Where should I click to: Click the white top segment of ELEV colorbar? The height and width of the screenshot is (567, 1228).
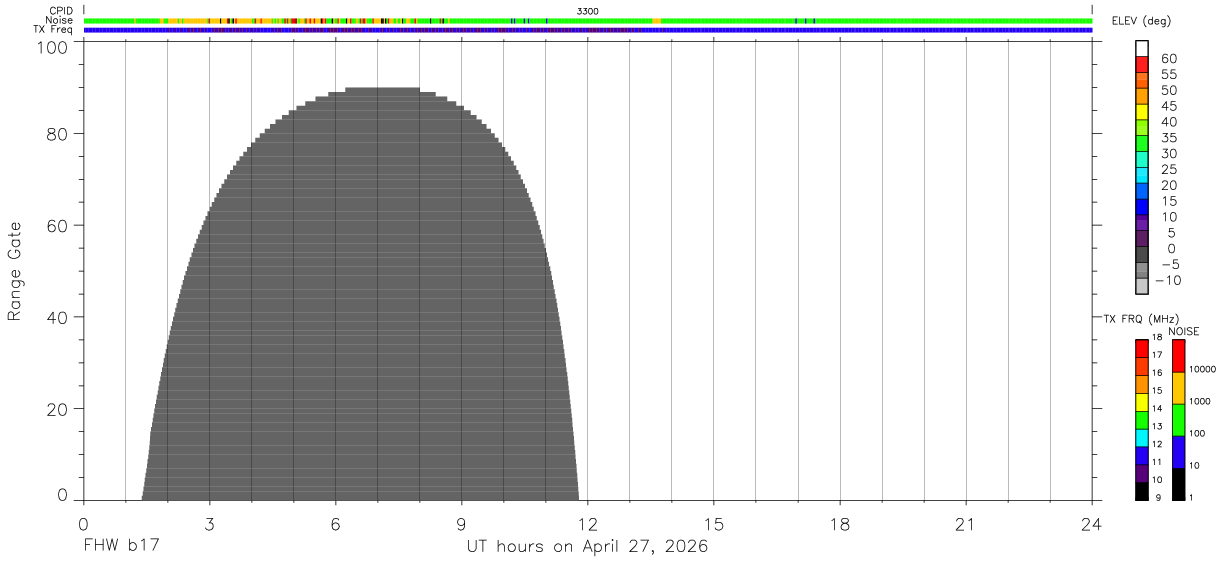[1142, 48]
